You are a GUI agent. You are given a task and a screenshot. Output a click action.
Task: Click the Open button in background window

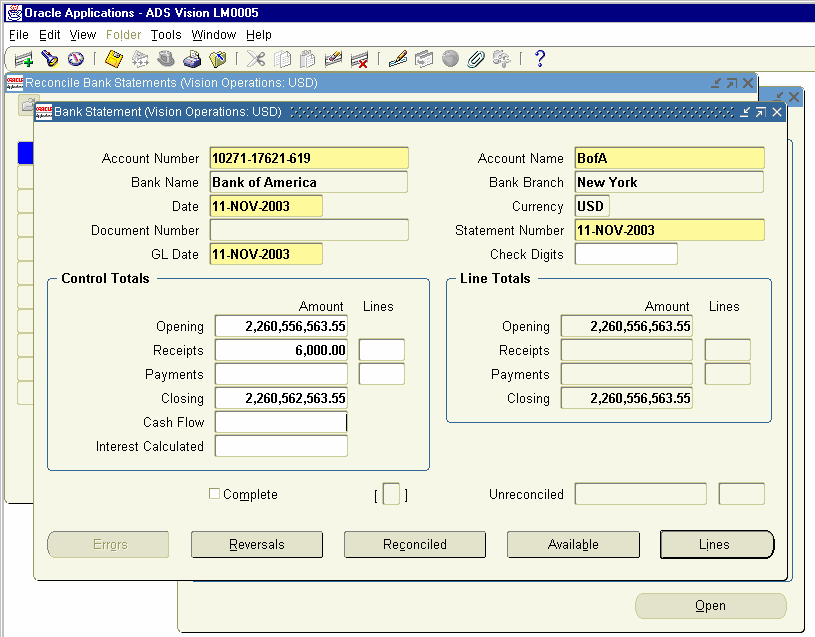pyautogui.click(x=711, y=606)
